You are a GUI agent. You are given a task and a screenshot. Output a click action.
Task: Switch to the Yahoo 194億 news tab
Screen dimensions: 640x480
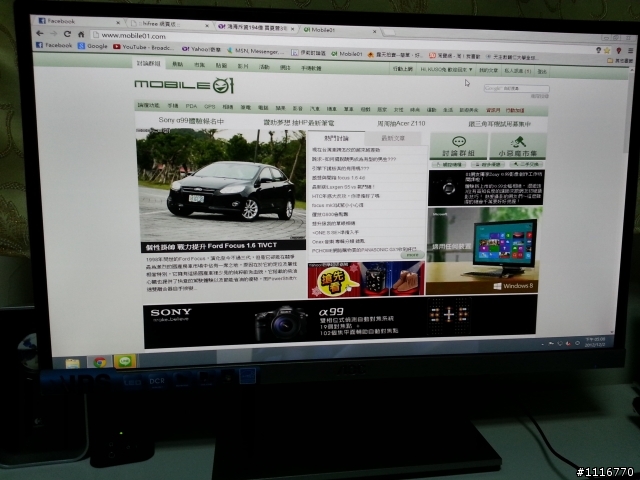point(255,27)
